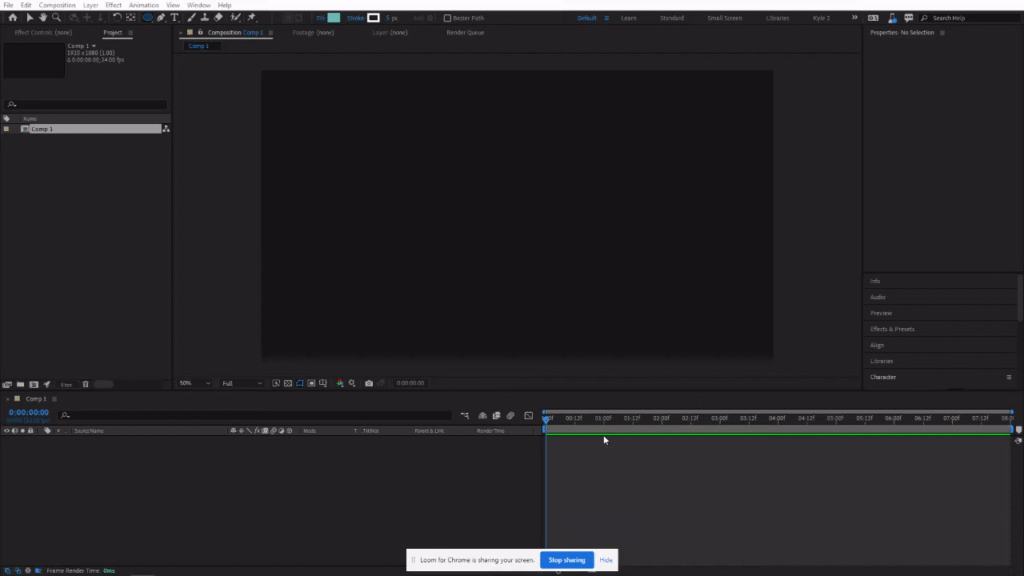Select the Pan Behind anchor point tool
Screen dimensions: 1024x576
[x=131, y=18]
